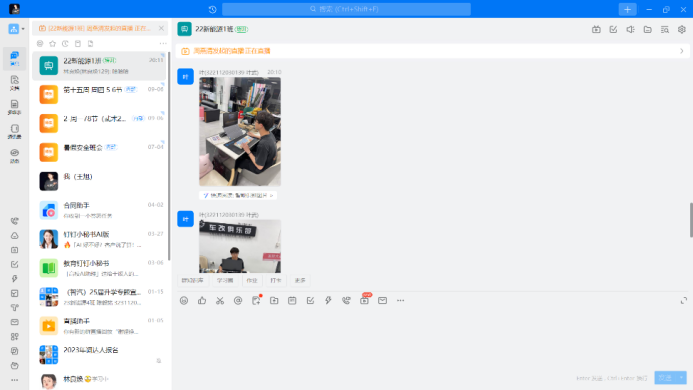This screenshot has height=390, width=693.
Task: Click the 打卡 shortcut button
Action: [276, 280]
